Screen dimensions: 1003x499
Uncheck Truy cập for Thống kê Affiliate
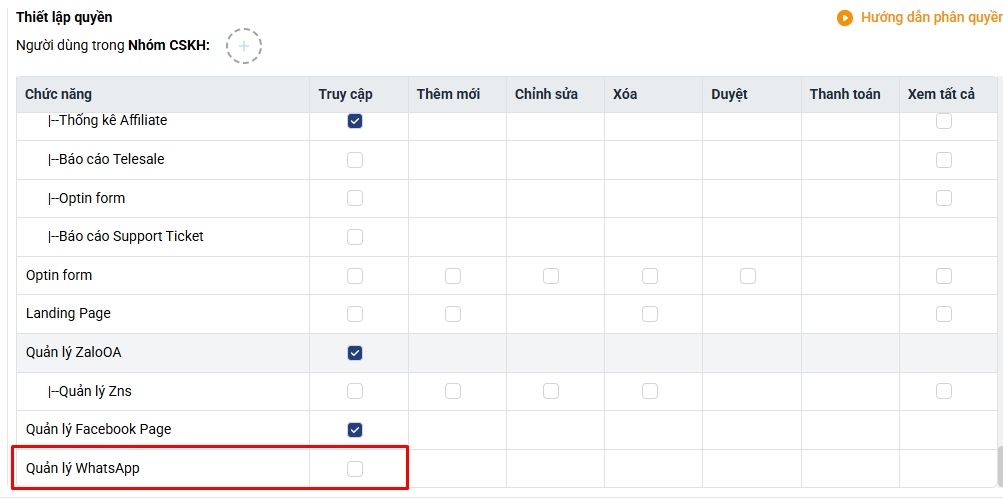coord(355,121)
